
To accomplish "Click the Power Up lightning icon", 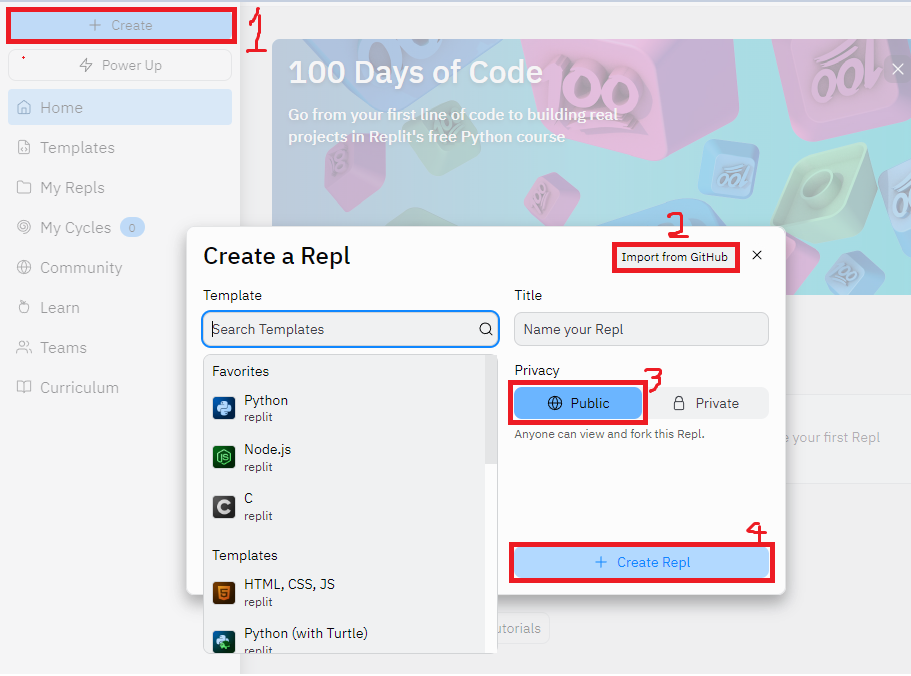I will click(x=86, y=65).
